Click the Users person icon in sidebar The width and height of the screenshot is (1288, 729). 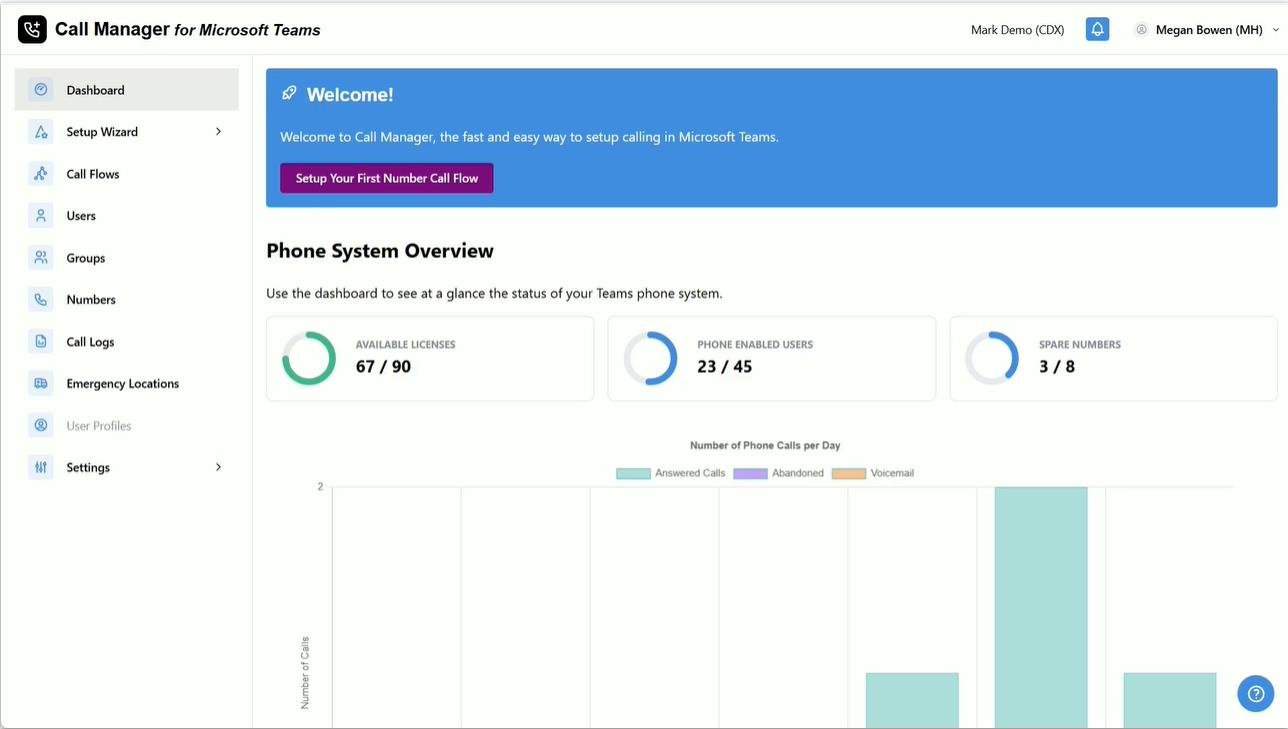point(41,216)
